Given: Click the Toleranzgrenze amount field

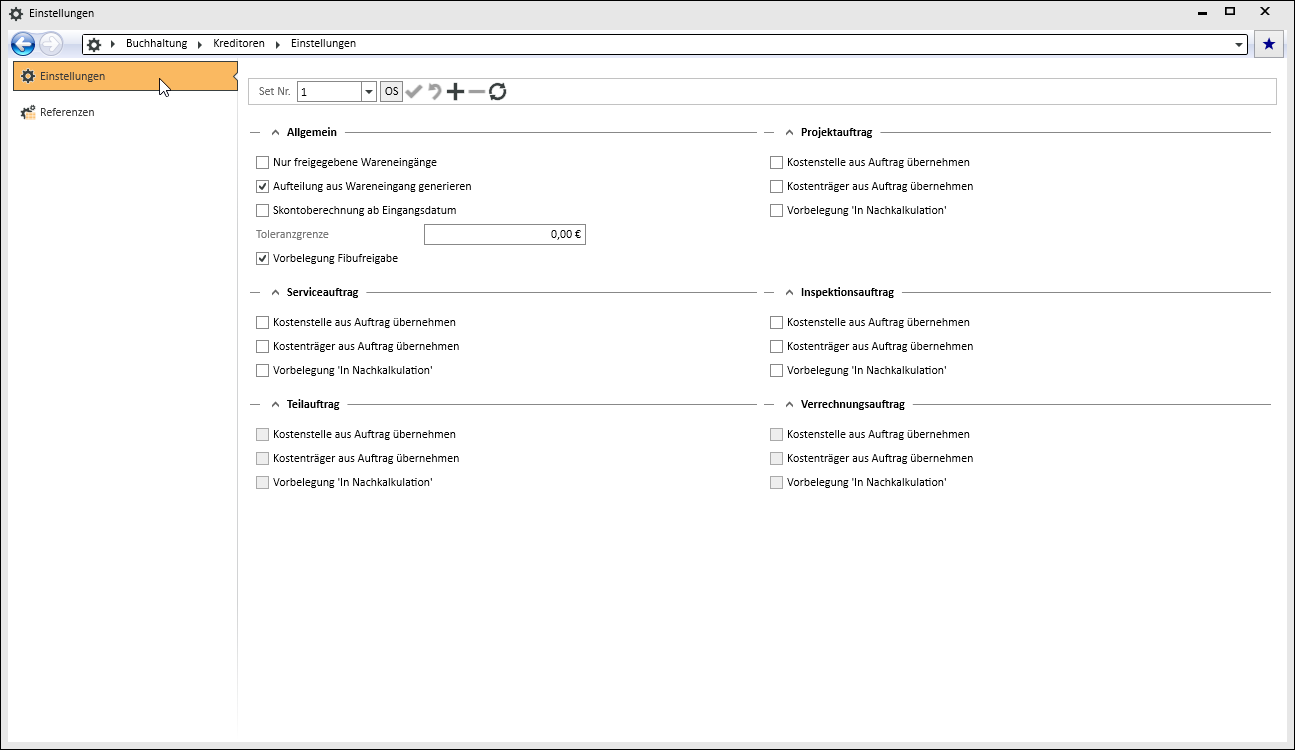Looking at the screenshot, I should [505, 234].
